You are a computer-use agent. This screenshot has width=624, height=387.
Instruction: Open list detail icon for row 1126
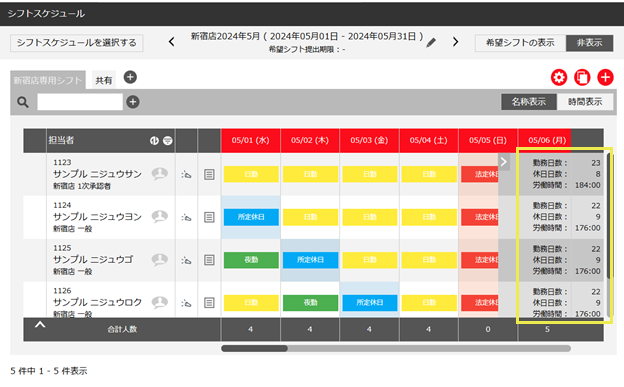(x=209, y=303)
